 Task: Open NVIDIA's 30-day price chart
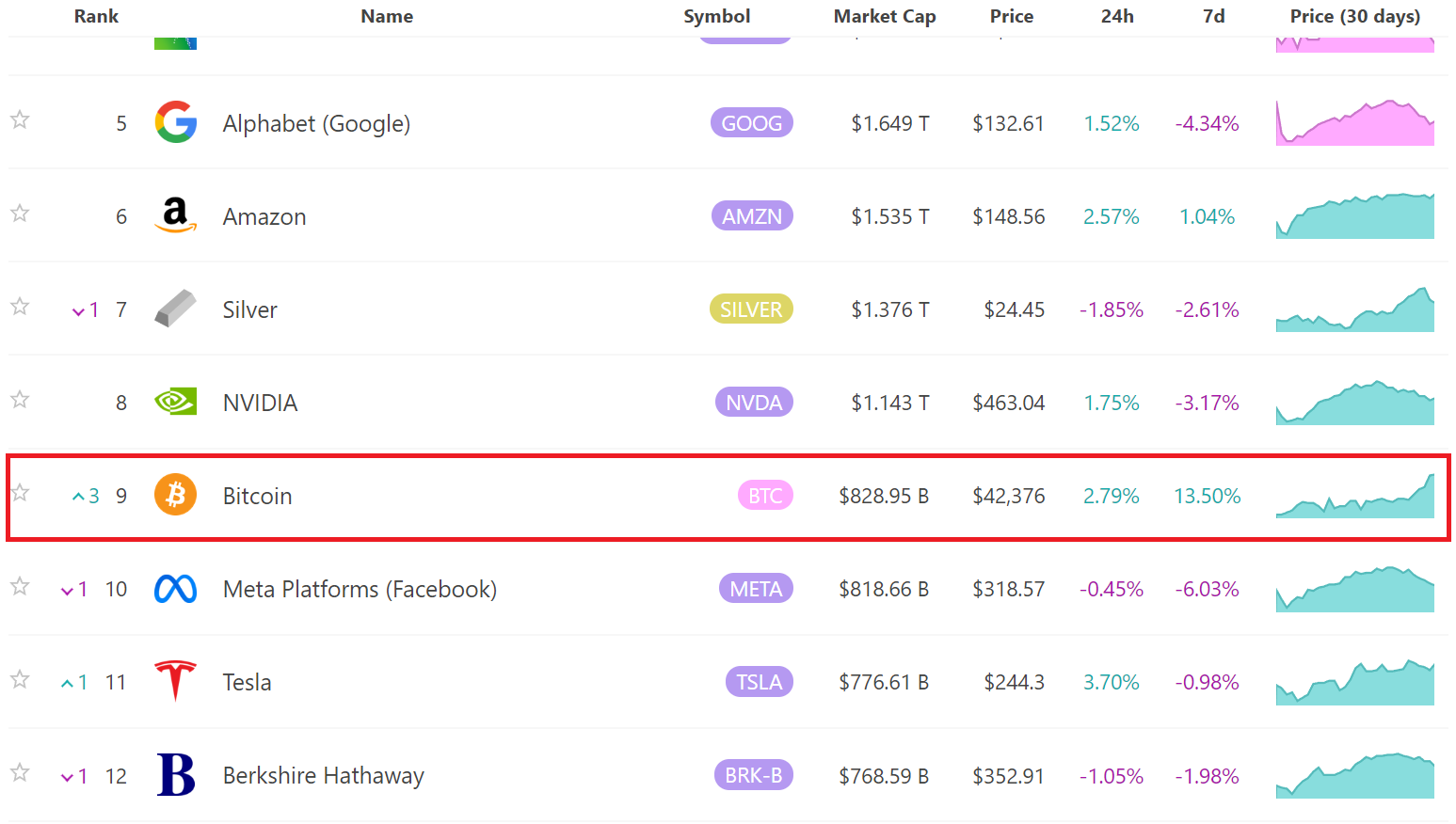click(x=1355, y=402)
